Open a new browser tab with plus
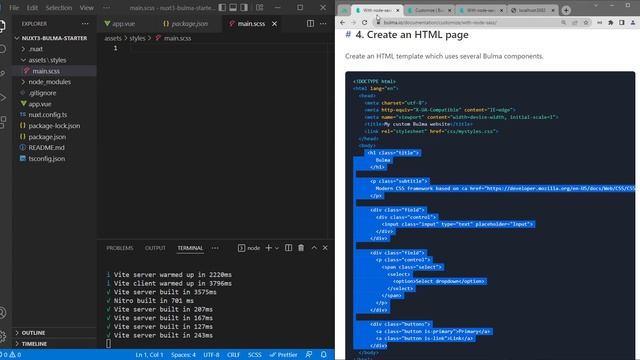This screenshot has height=360, width=640. (566, 10)
